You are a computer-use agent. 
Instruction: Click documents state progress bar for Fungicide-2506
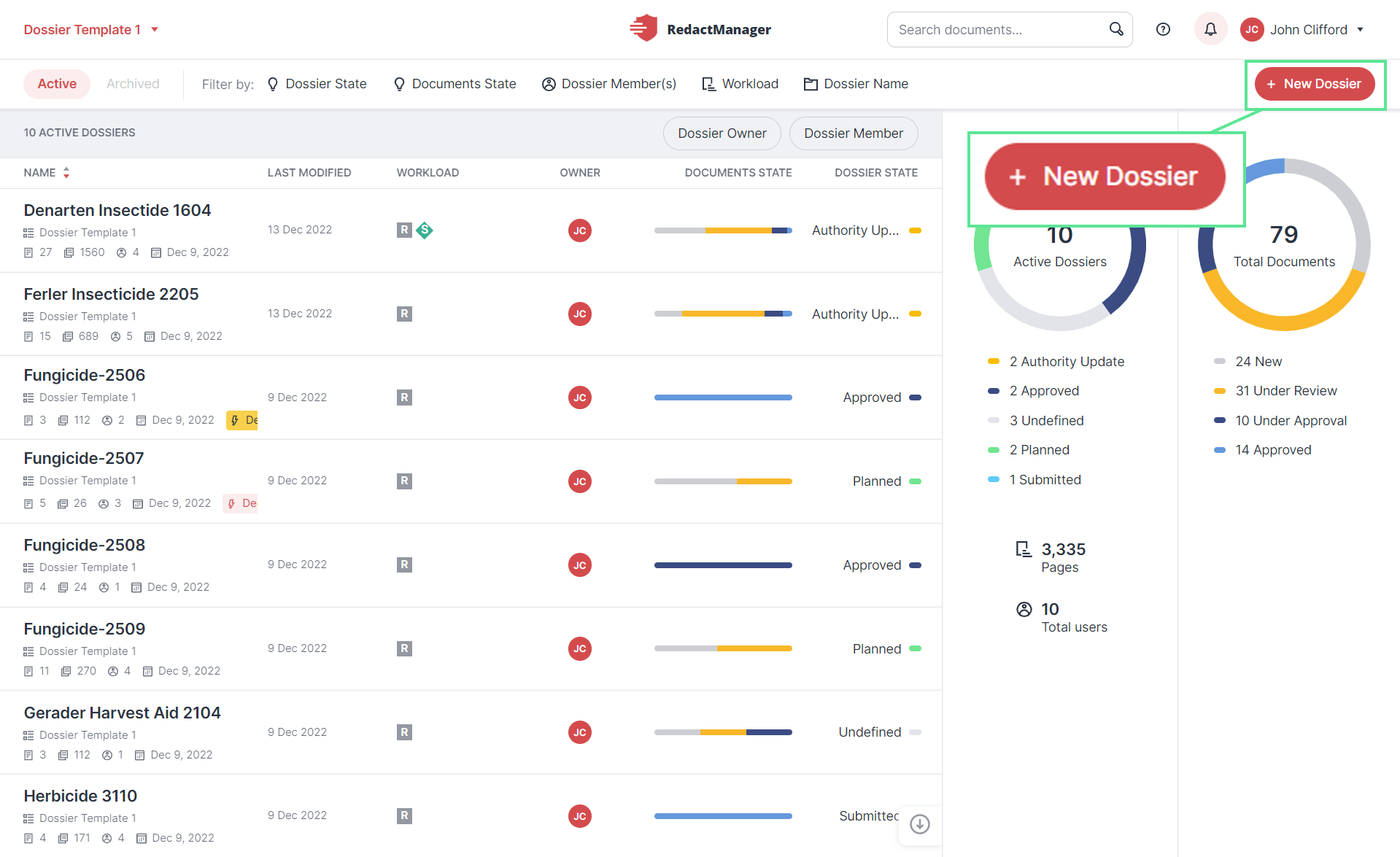click(x=723, y=398)
